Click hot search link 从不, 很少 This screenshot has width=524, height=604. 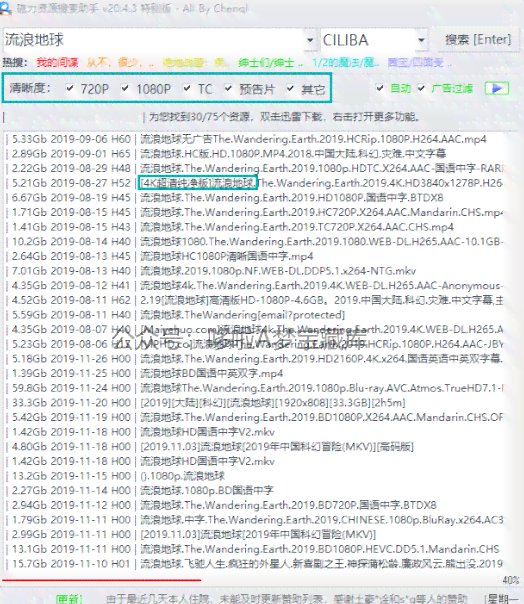[120, 62]
